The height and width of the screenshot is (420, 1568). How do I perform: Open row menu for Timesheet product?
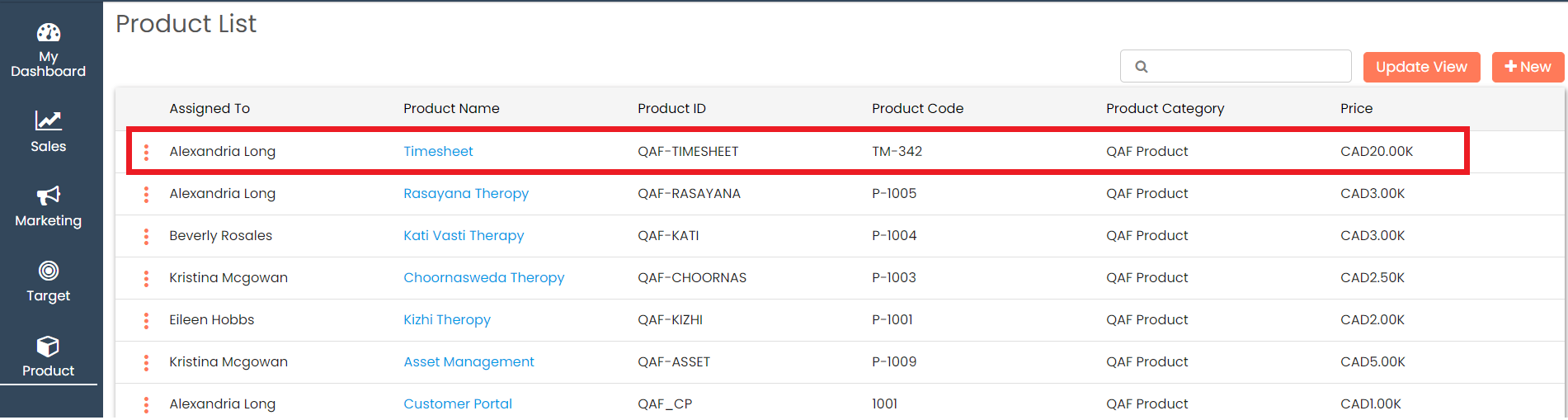click(147, 152)
